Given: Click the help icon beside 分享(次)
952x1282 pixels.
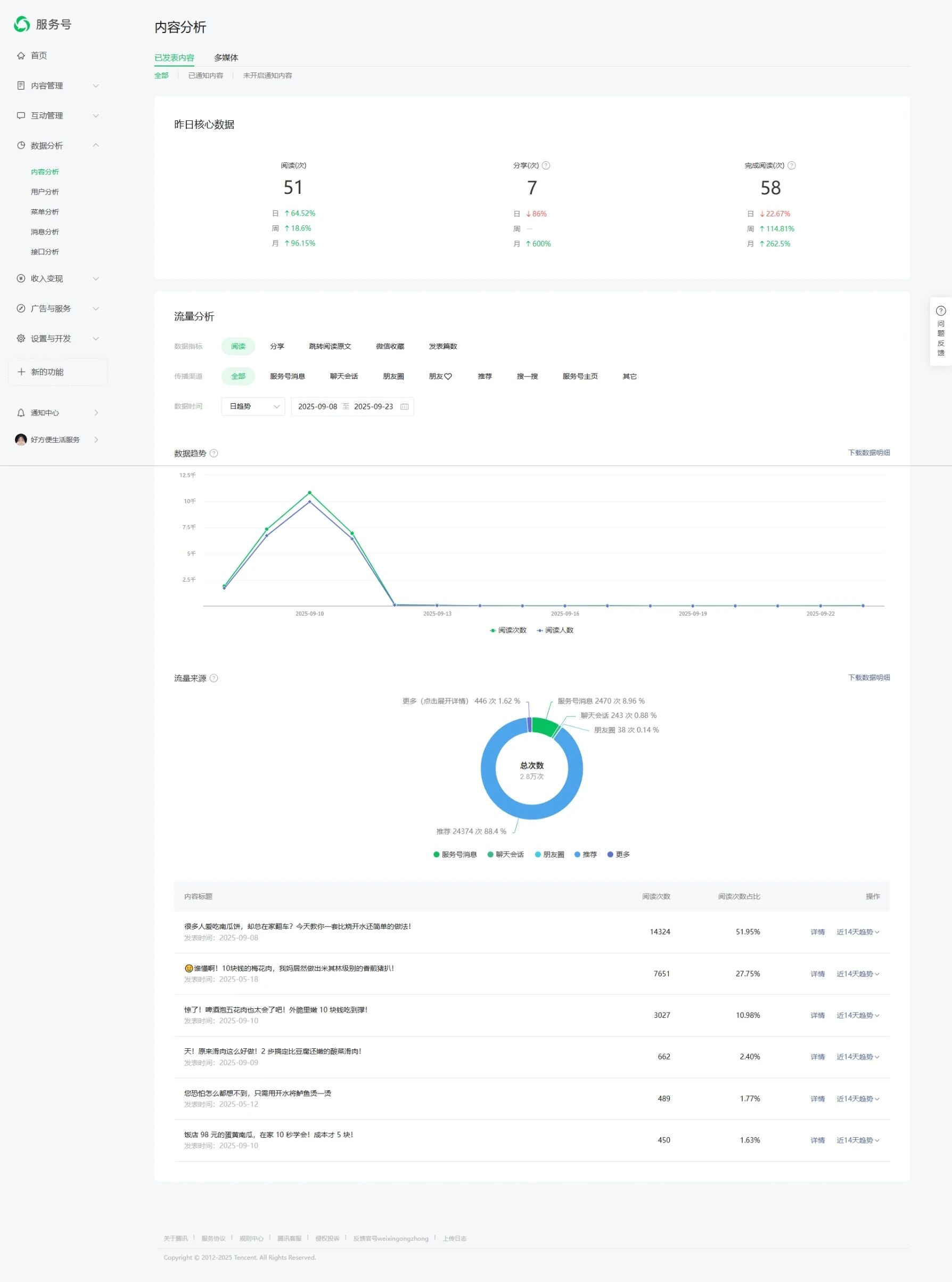Looking at the screenshot, I should (546, 166).
